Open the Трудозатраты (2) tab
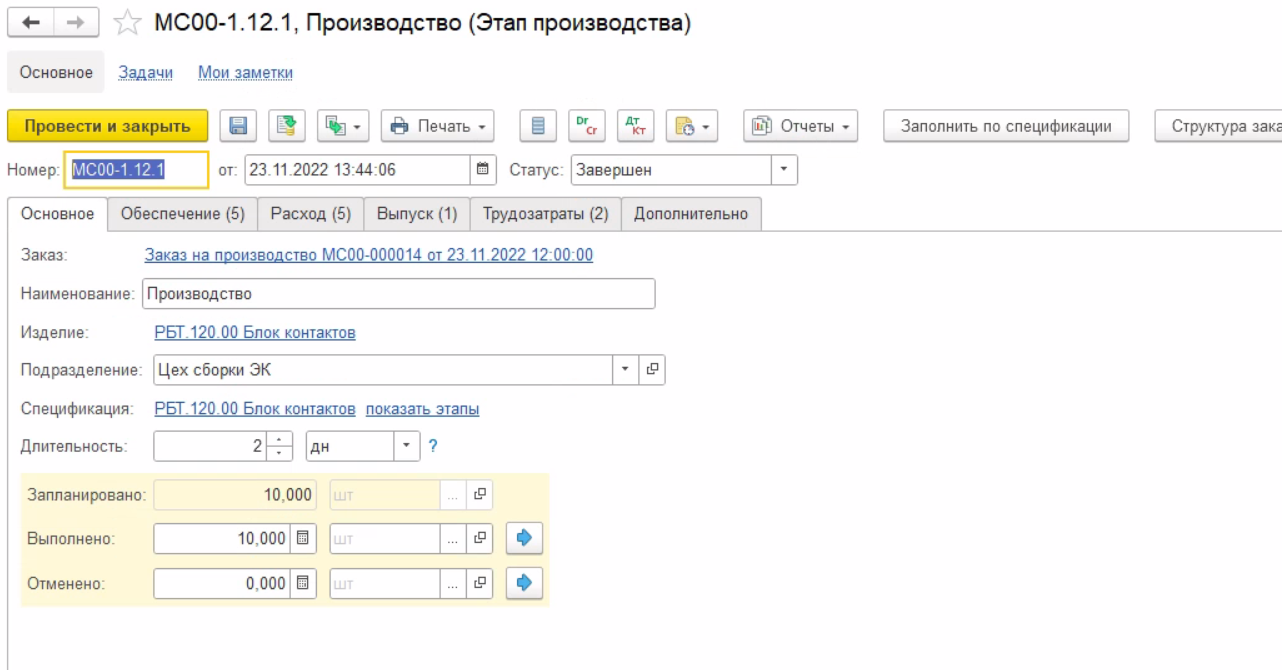Viewport: 1282px width, 670px height. (x=545, y=214)
